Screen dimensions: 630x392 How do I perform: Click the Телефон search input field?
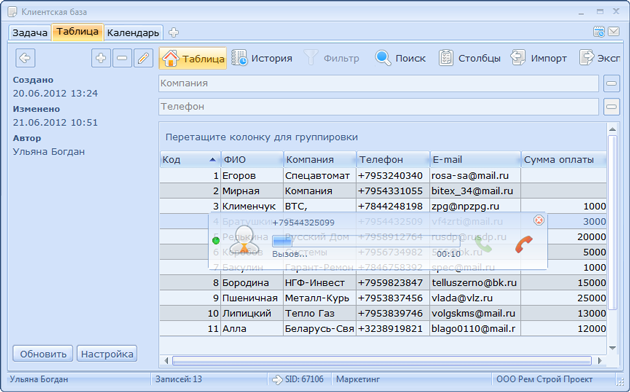(x=378, y=107)
